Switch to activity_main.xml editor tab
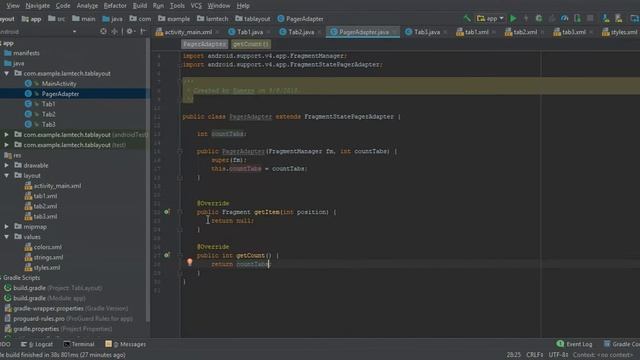The height and width of the screenshot is (360, 640). click(187, 32)
